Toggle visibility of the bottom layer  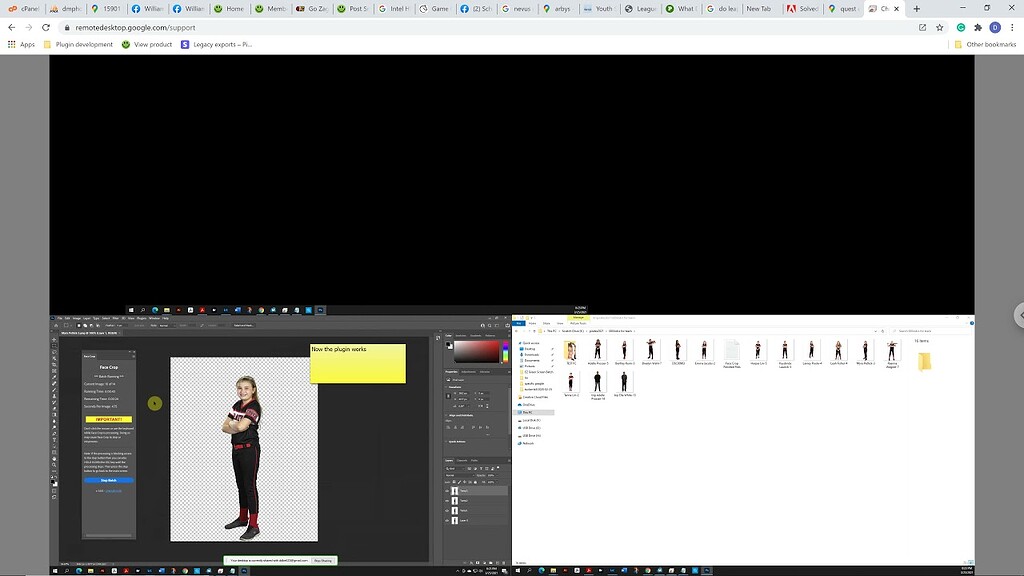[447, 520]
